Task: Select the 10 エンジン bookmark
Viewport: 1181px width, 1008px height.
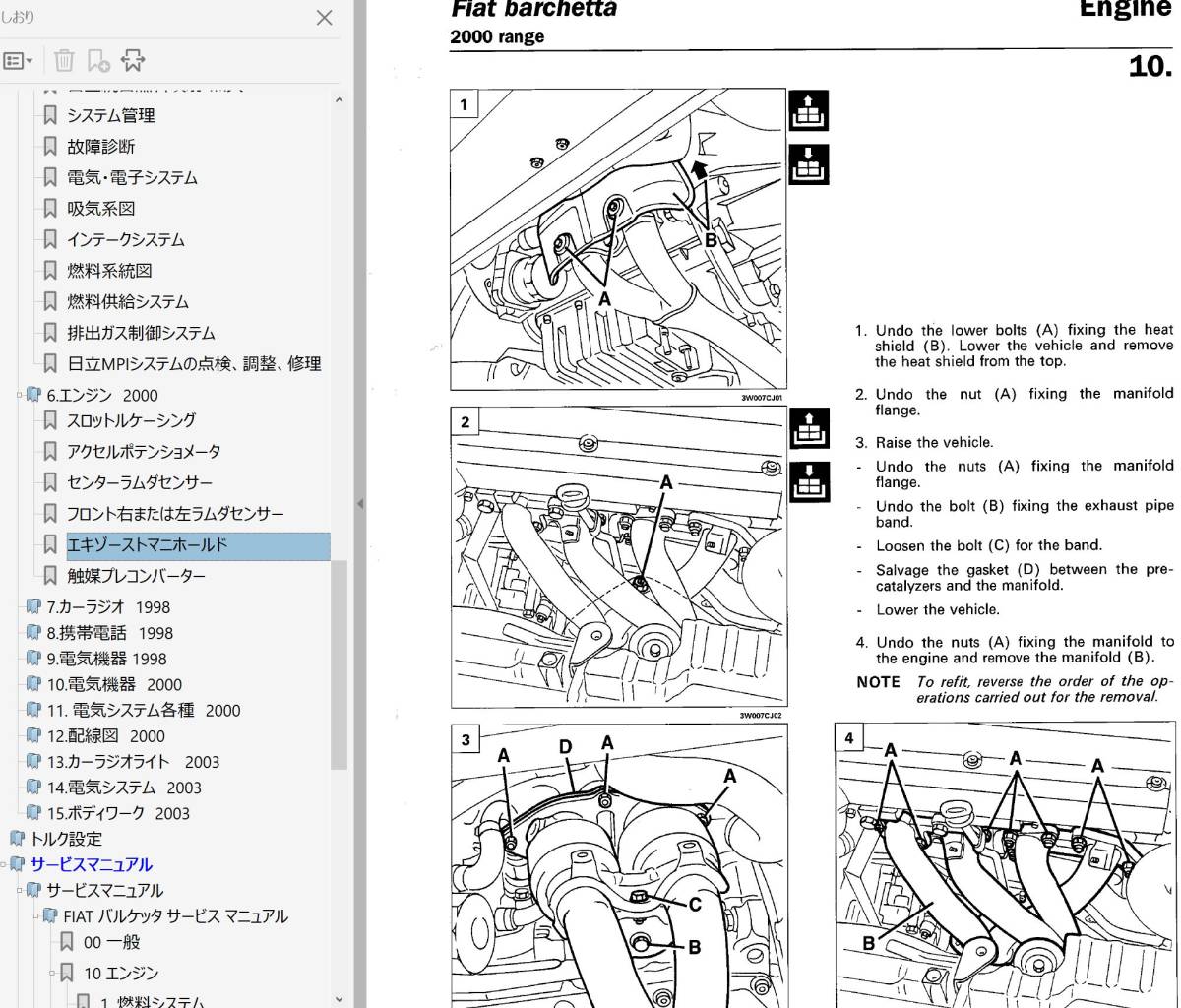Action: click(x=120, y=974)
